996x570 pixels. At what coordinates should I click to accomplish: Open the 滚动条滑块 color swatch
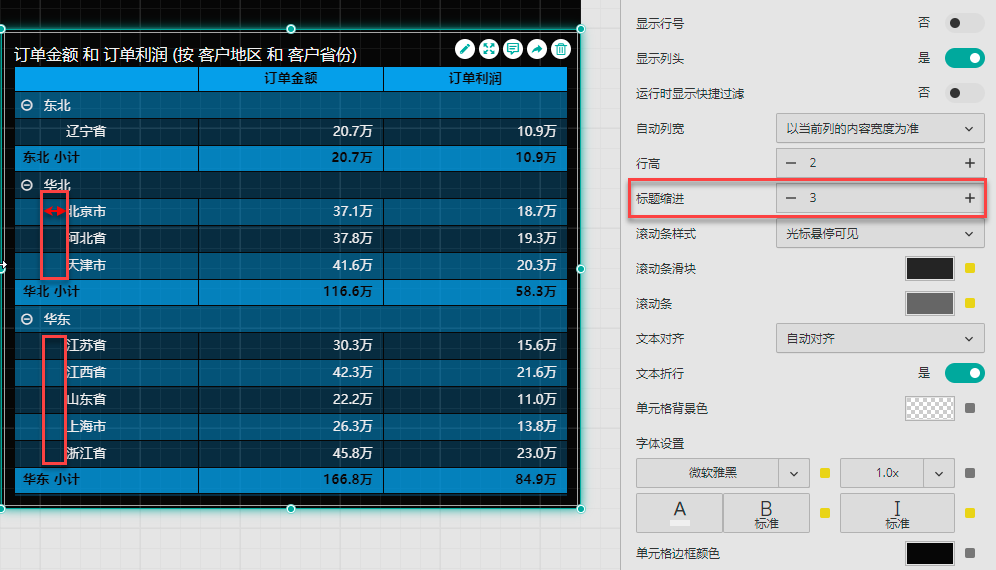929,268
